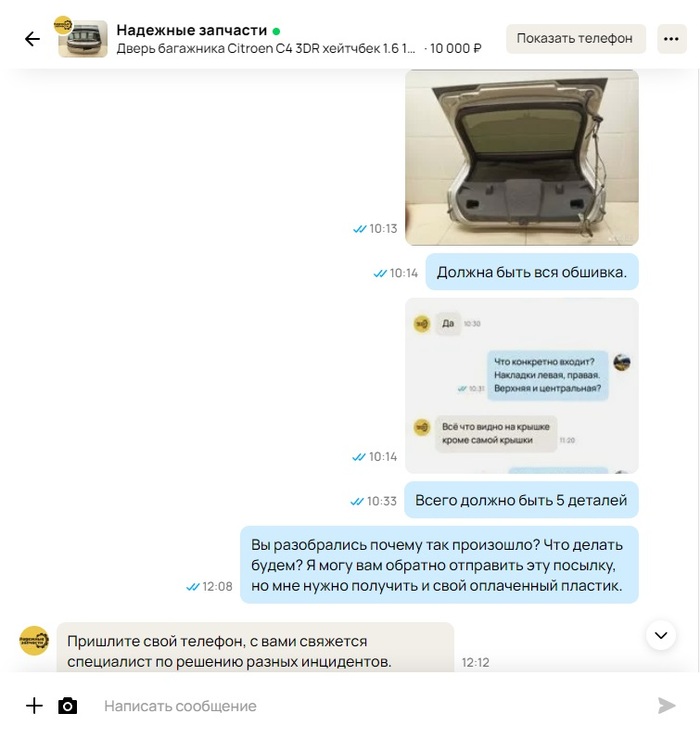
Task: Click the plus attachment icon
Action: tap(34, 706)
